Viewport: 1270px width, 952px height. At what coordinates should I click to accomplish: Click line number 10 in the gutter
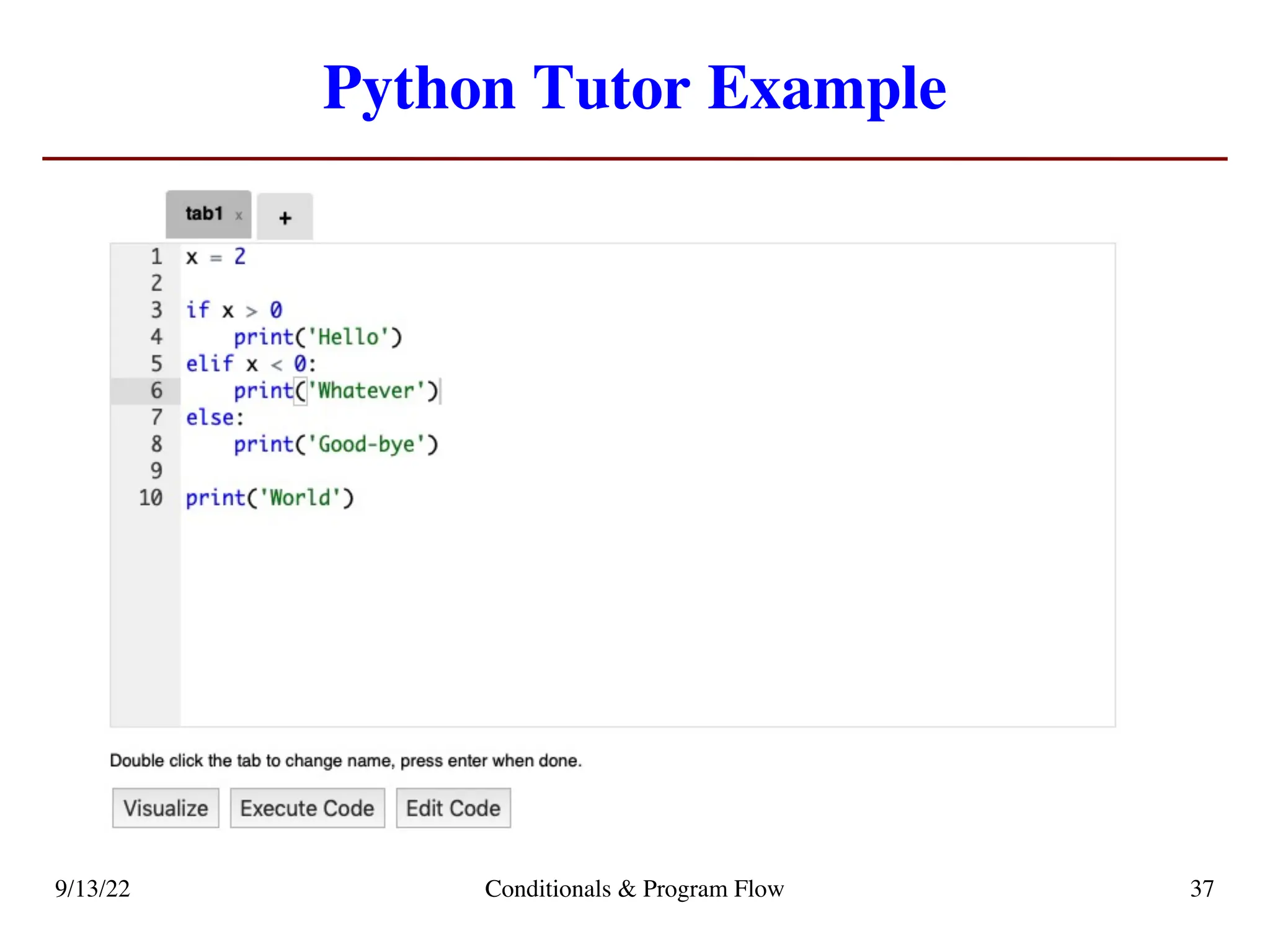coord(151,498)
